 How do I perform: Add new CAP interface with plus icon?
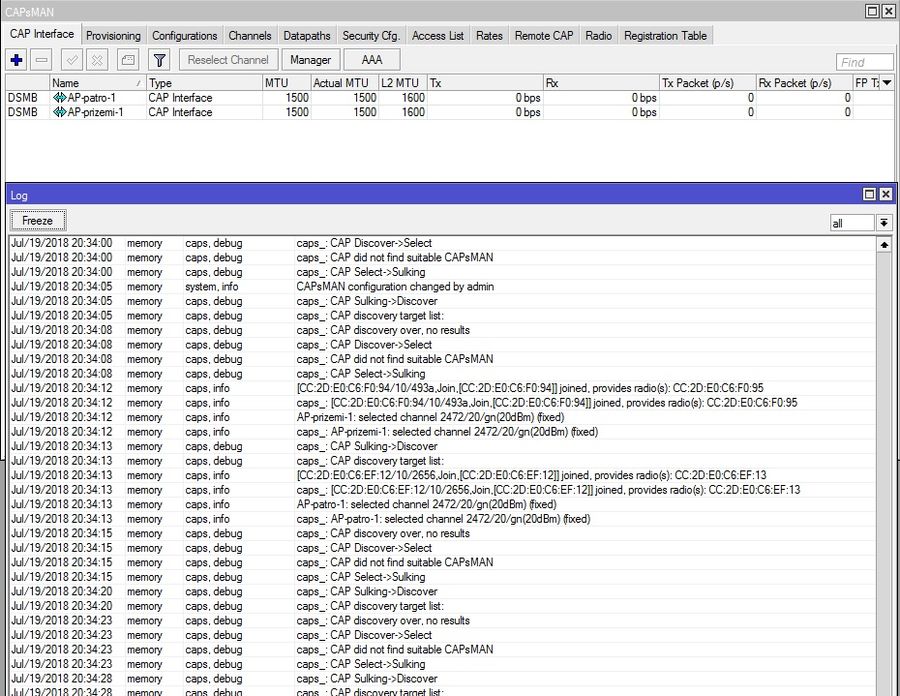(x=17, y=60)
